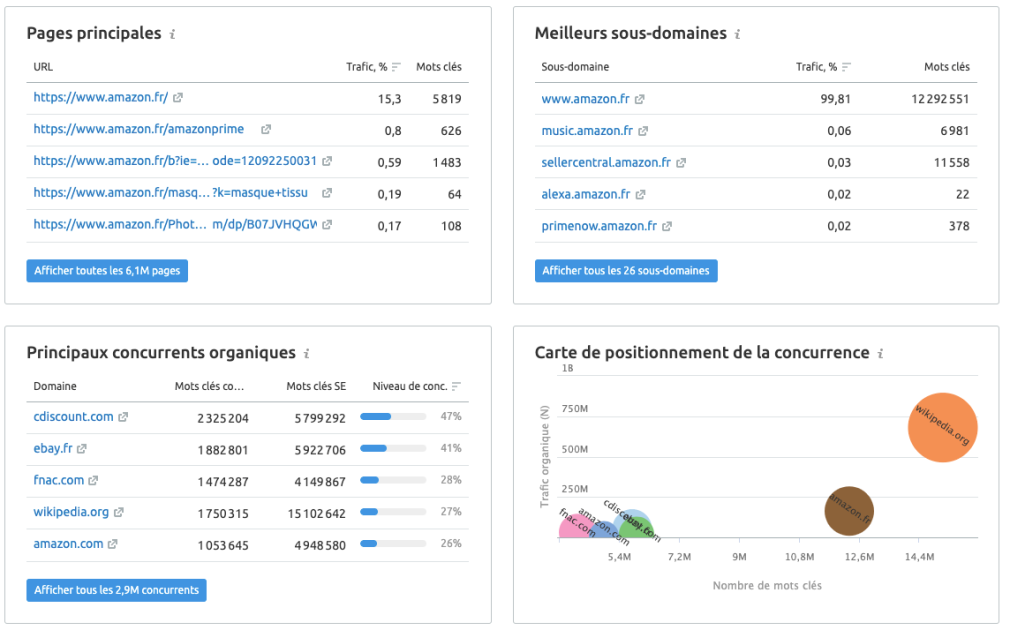Image resolution: width=1010 pixels, height=630 pixels.
Task: Open external link icon for wikipedia.org competitor
Action: pos(119,512)
